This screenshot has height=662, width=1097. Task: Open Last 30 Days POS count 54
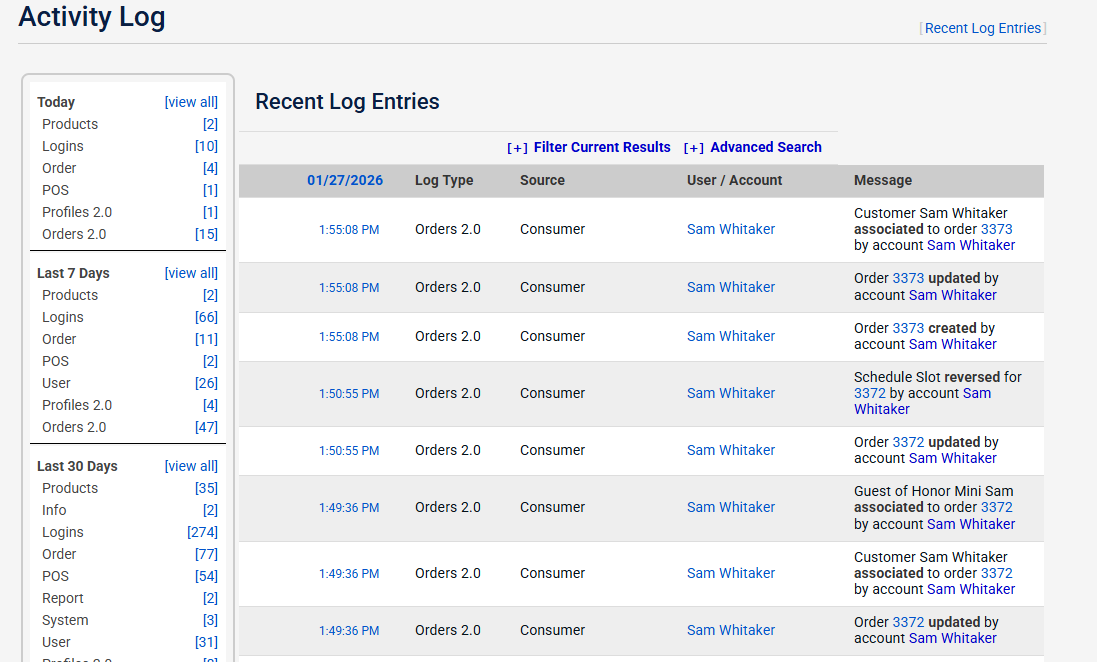pos(206,576)
